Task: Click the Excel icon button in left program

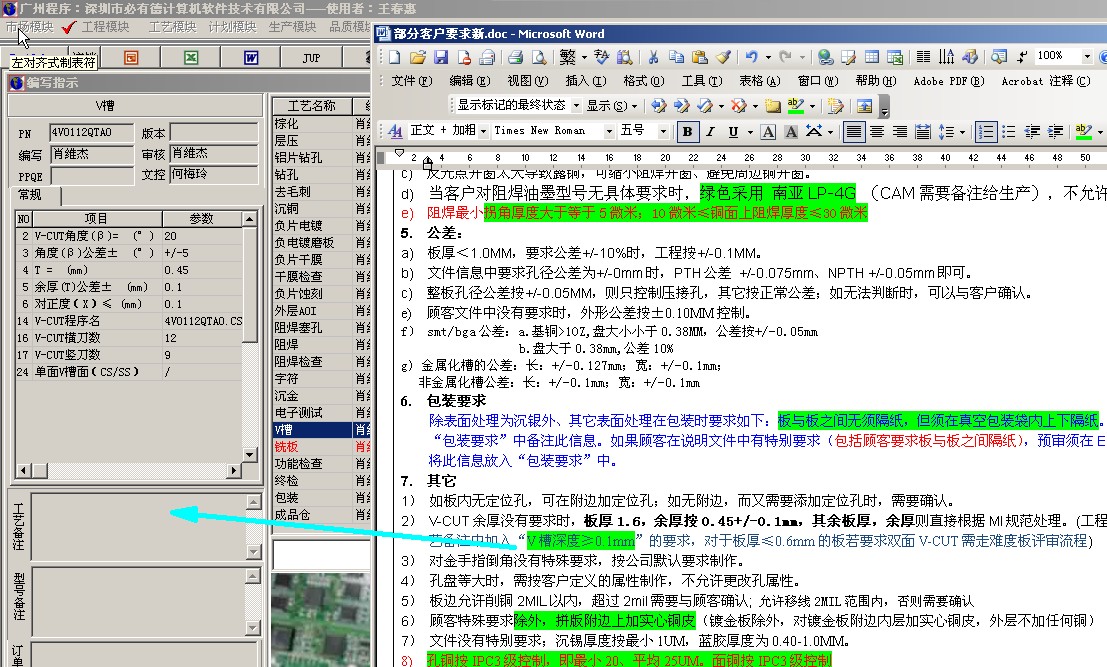Action: (191, 58)
